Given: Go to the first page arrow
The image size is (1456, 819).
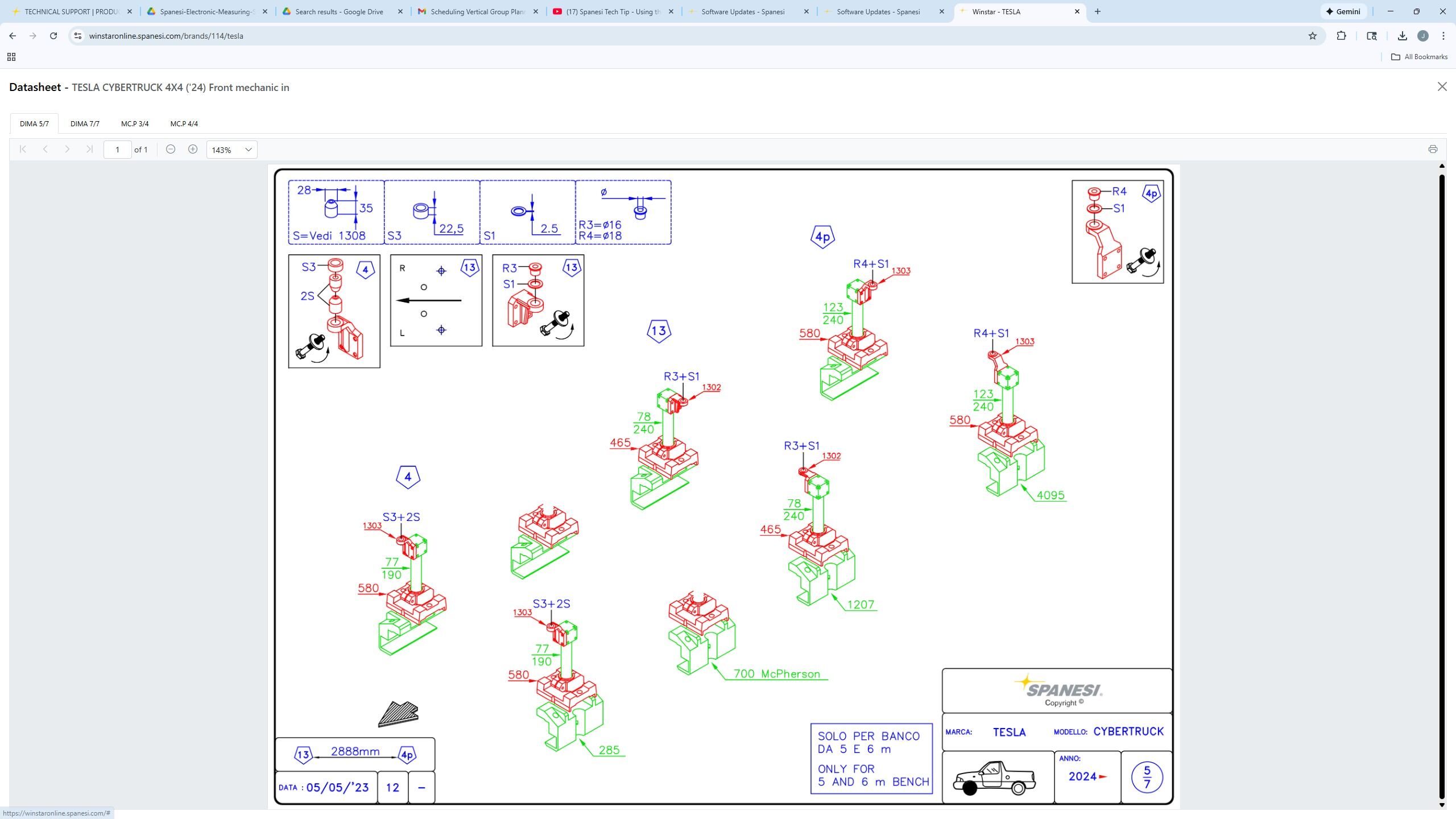Looking at the screenshot, I should [23, 149].
